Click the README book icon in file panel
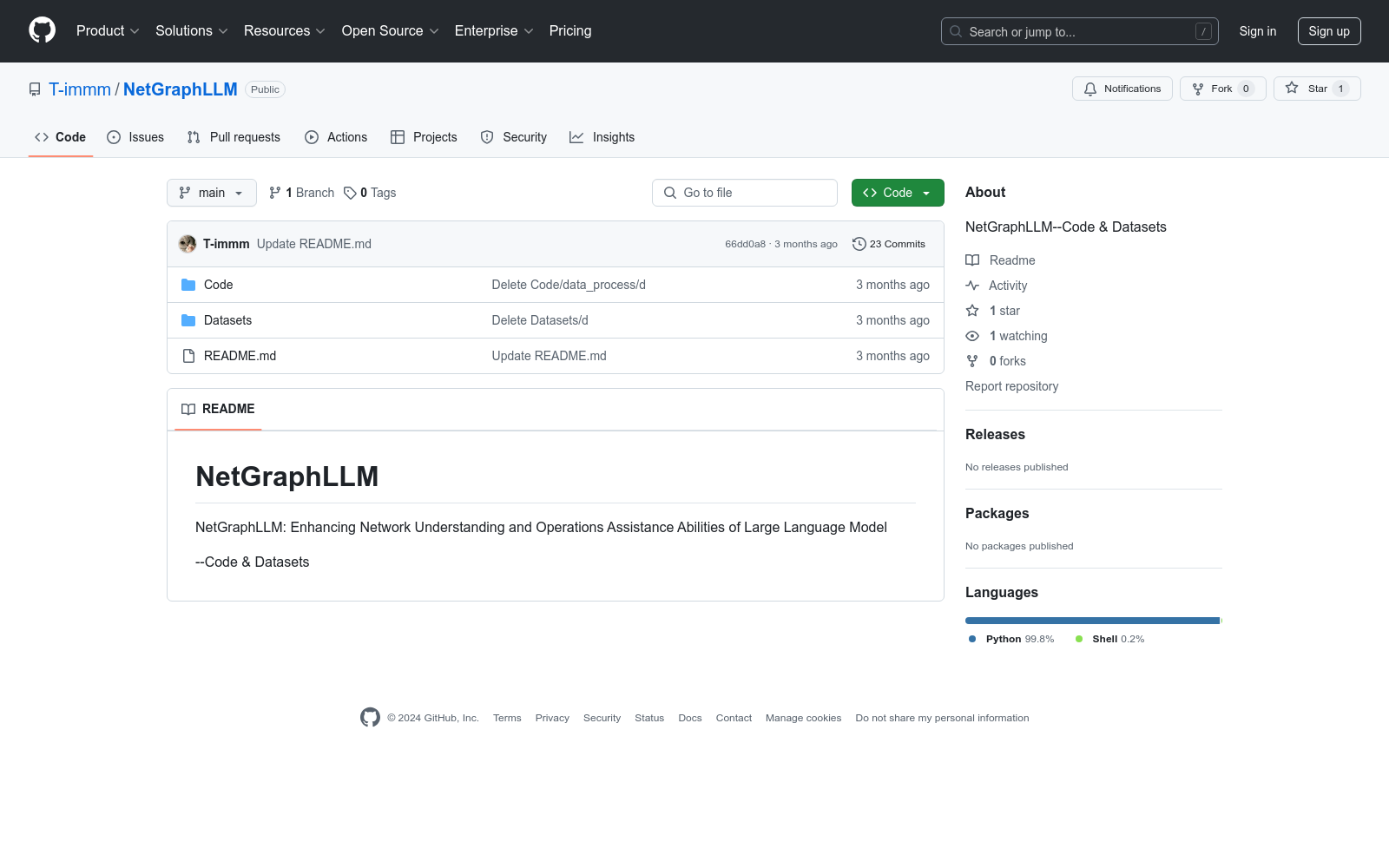 click(x=188, y=409)
